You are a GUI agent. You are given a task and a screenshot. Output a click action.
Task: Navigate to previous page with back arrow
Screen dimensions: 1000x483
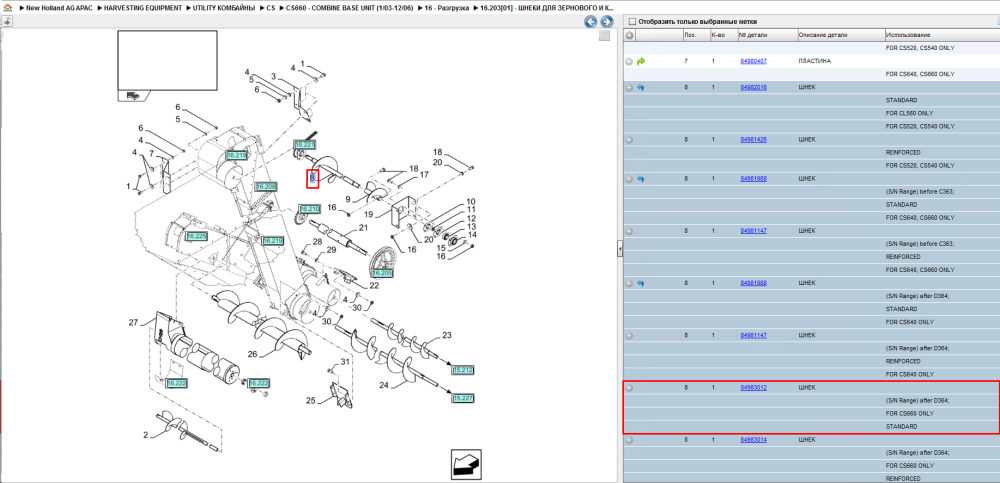pyautogui.click(x=591, y=22)
